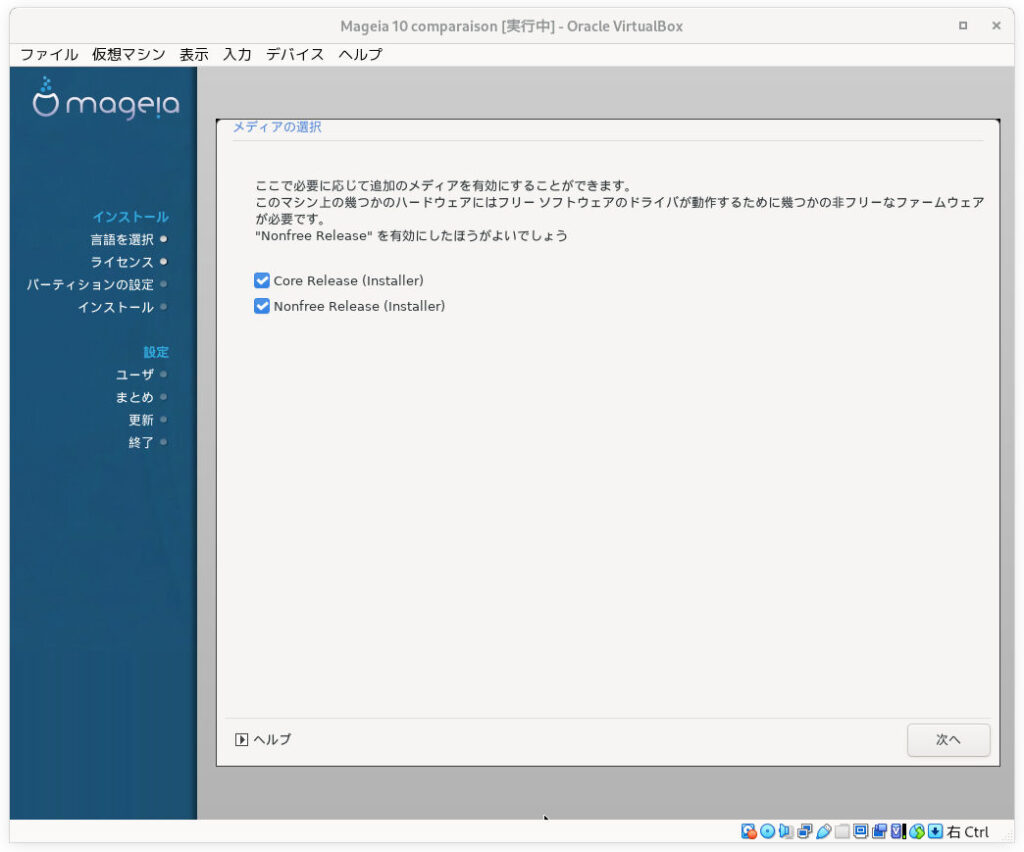Click the メディアの選択 heading
The image size is (1024, 852).
277,127
